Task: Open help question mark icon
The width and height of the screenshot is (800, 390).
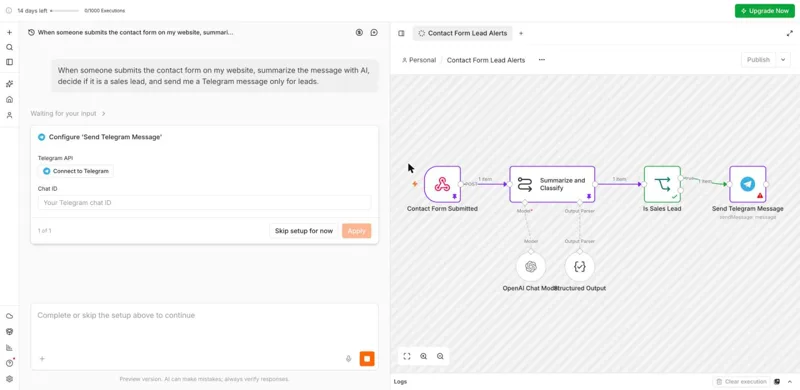Action: (9, 363)
